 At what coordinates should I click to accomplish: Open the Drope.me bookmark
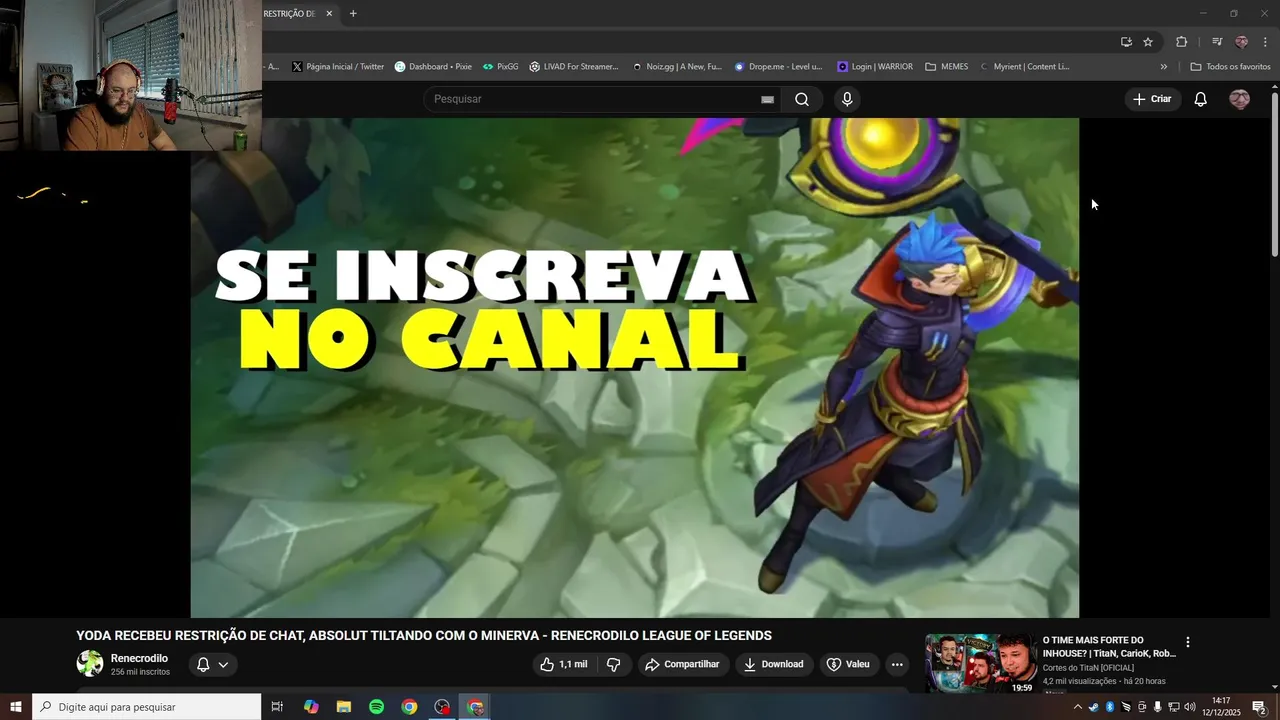tap(778, 67)
